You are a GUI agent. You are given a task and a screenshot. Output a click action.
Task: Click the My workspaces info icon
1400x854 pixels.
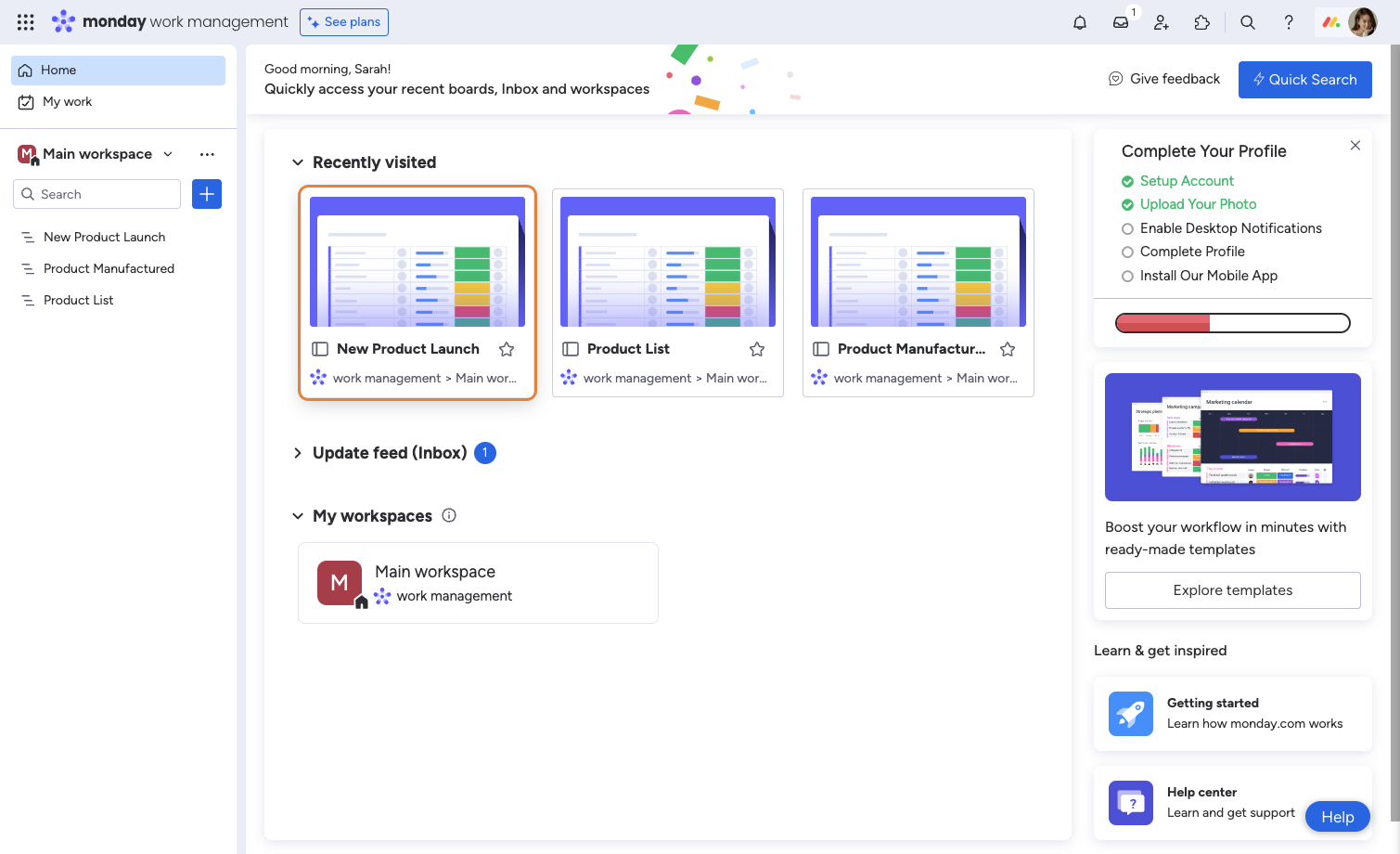449,515
